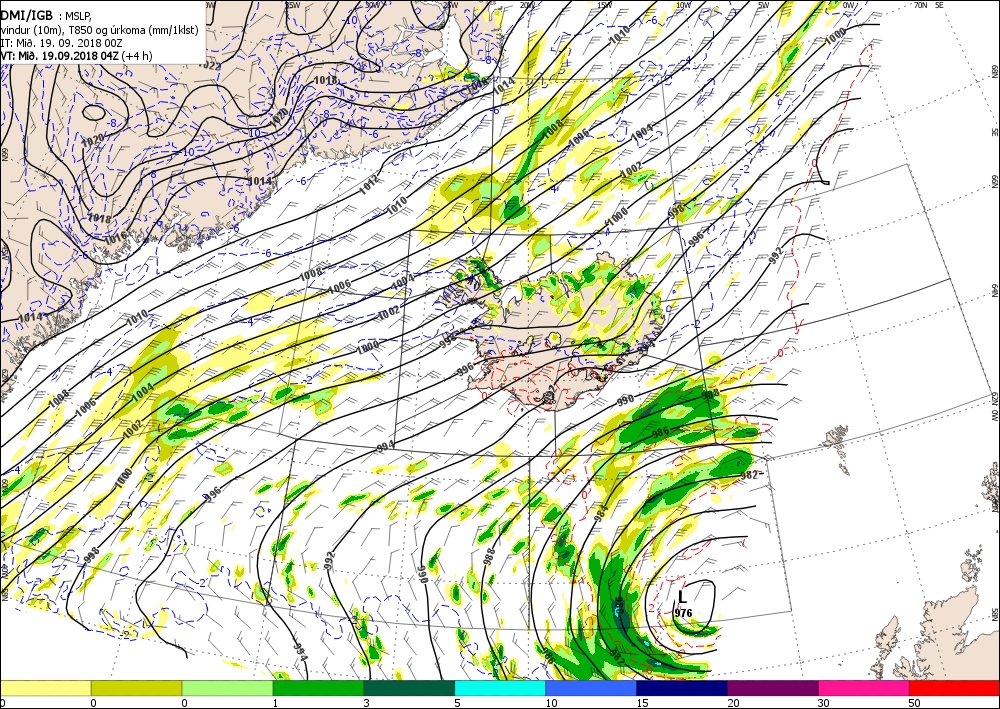Click the legend value '20'
This screenshot has width=1000, height=709.
(x=733, y=703)
